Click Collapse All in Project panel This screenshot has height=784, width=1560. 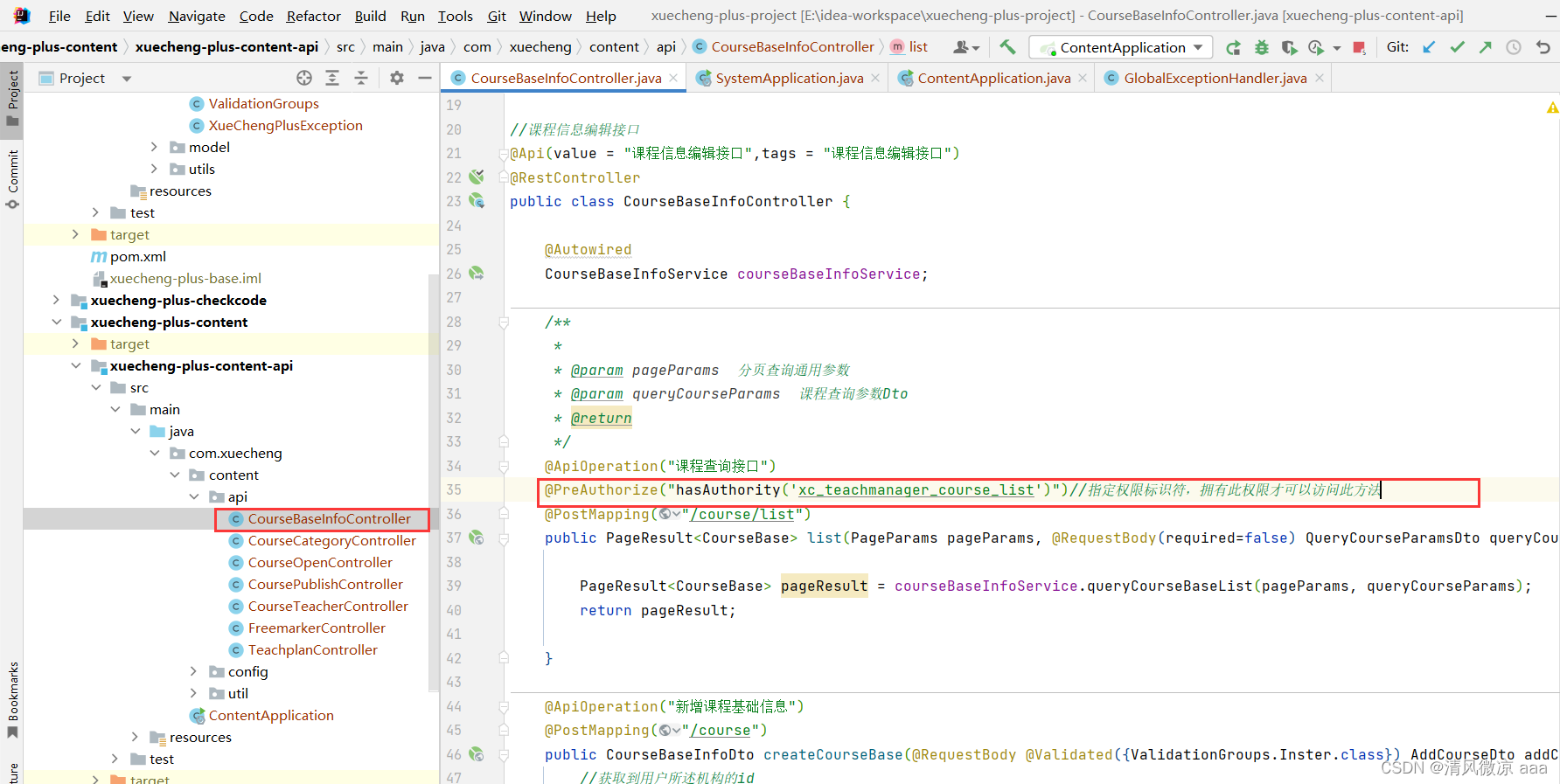(x=361, y=78)
